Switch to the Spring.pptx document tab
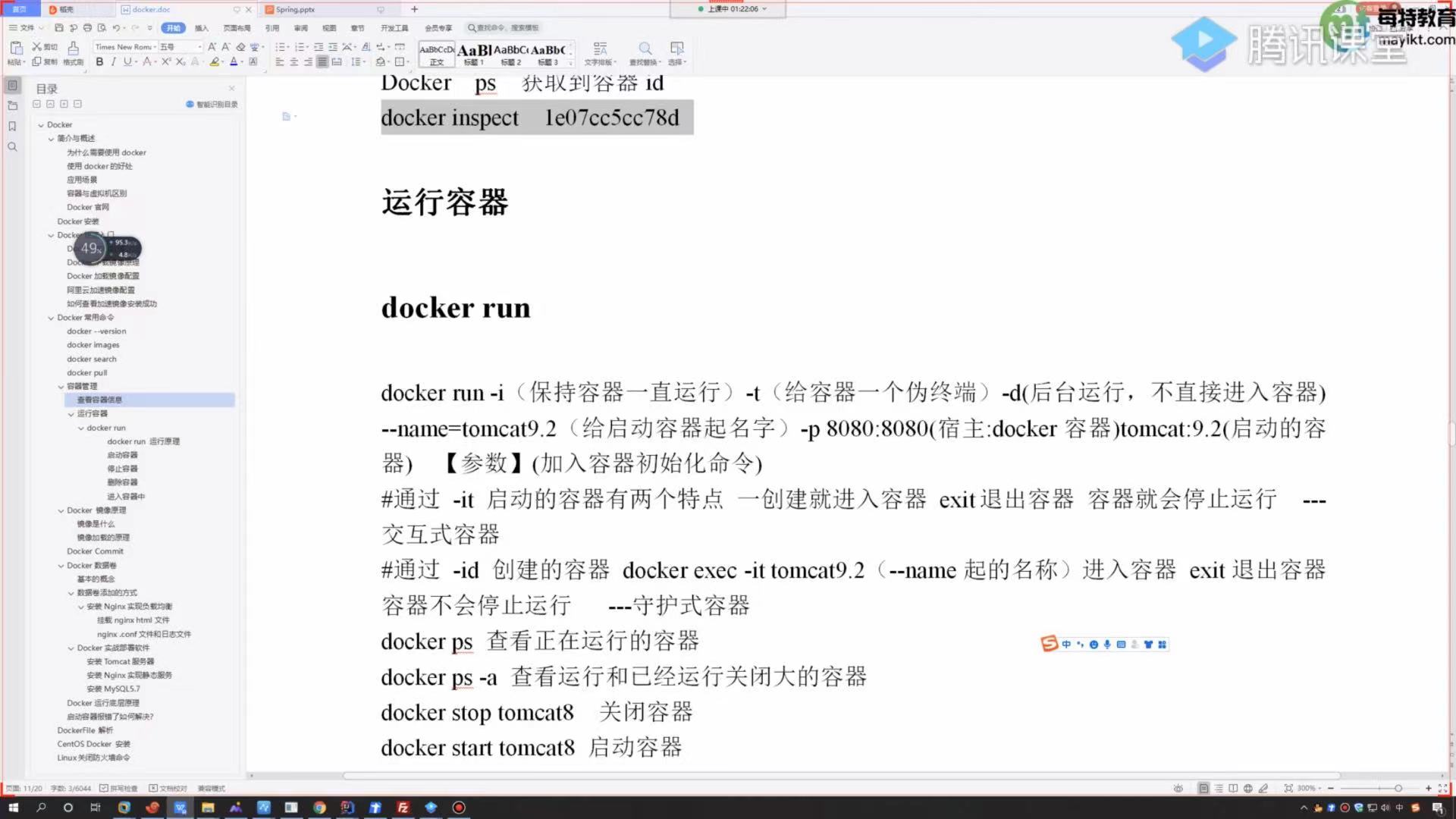This screenshot has height=819, width=1456. click(x=295, y=10)
